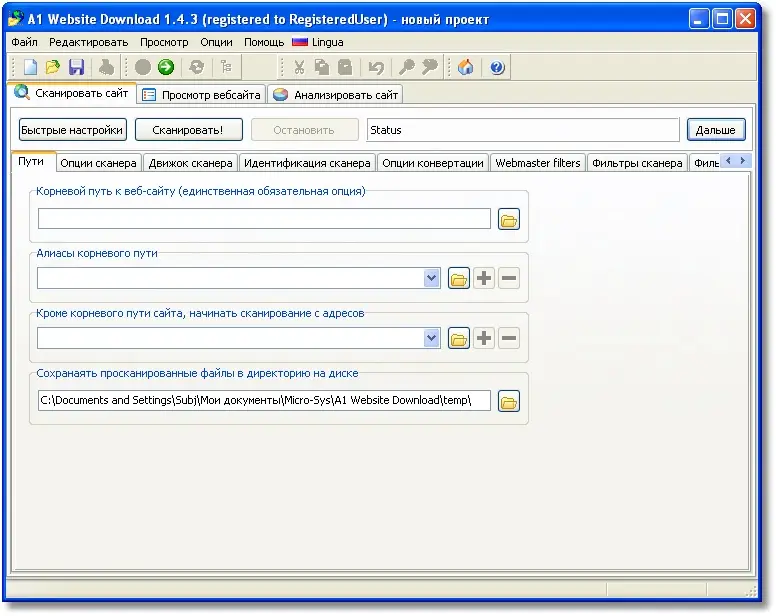The image size is (776, 616).
Task: Switch to the Просмотр вебсайта tab
Action: (201, 95)
